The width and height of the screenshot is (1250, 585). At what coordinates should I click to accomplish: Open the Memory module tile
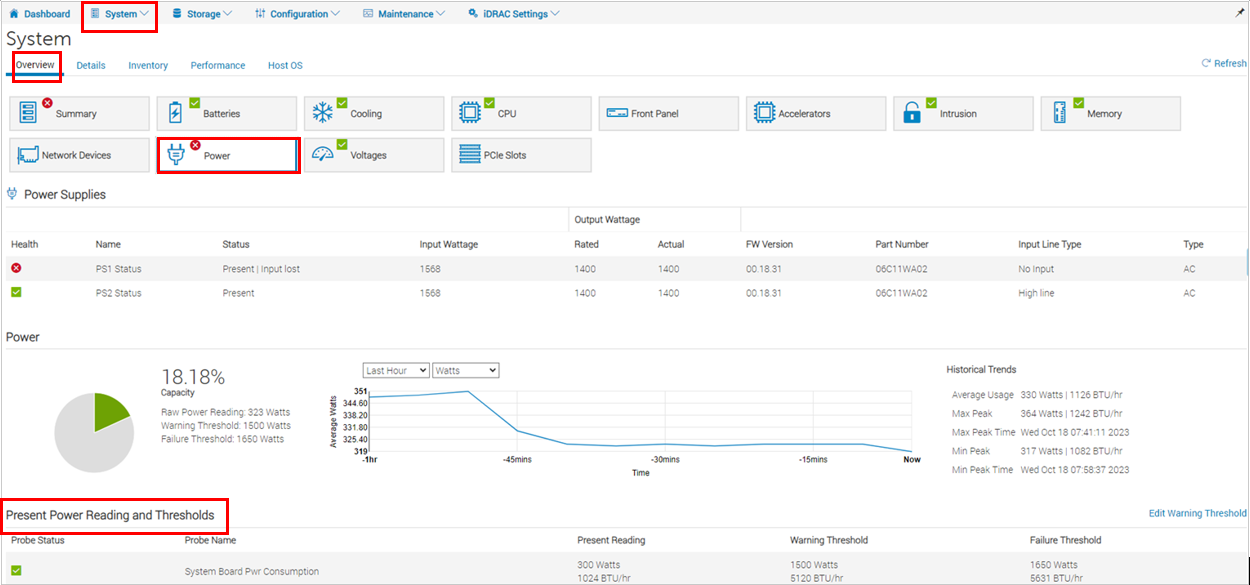pyautogui.click(x=1110, y=113)
